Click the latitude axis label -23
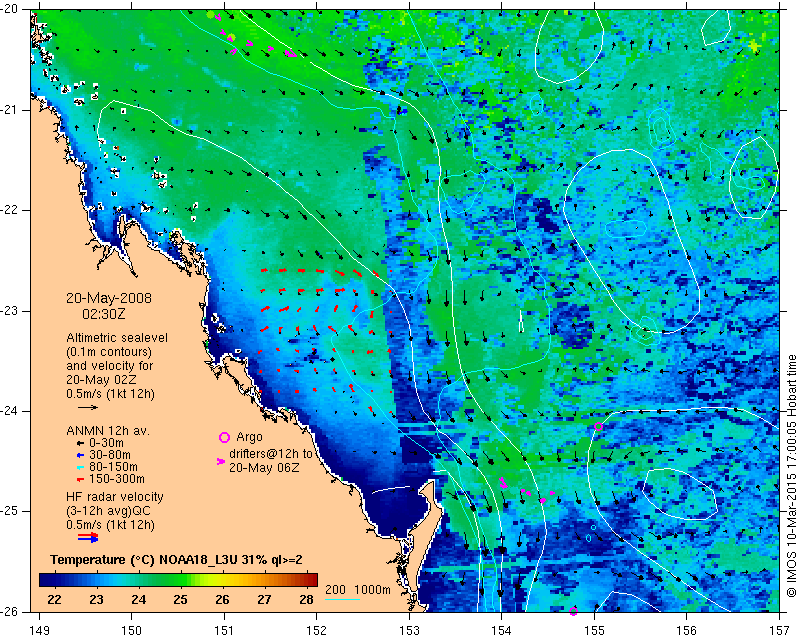The width and height of the screenshot is (800, 640). 10,311
